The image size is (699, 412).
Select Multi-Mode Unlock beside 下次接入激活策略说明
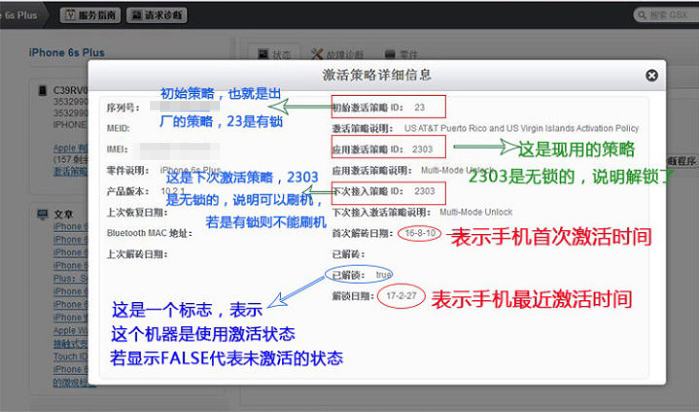[476, 212]
